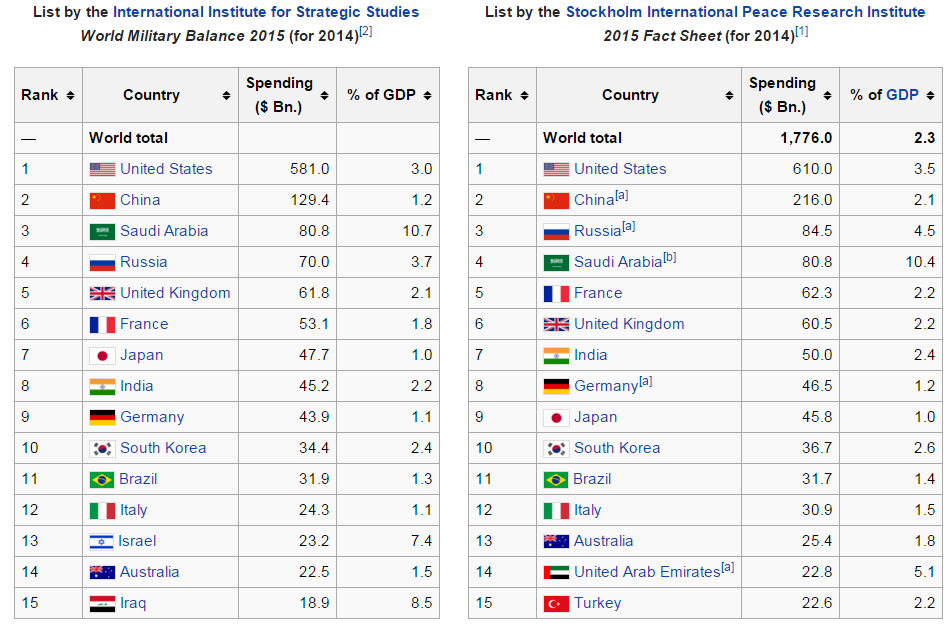Open Israel country link
This screenshot has width=951, height=626.
pos(137,541)
